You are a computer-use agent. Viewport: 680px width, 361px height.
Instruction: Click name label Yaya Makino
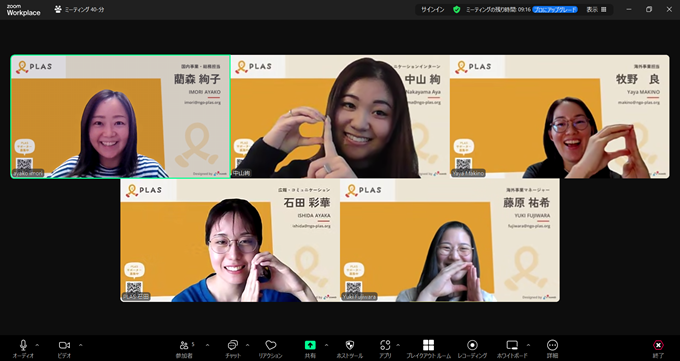click(x=468, y=173)
